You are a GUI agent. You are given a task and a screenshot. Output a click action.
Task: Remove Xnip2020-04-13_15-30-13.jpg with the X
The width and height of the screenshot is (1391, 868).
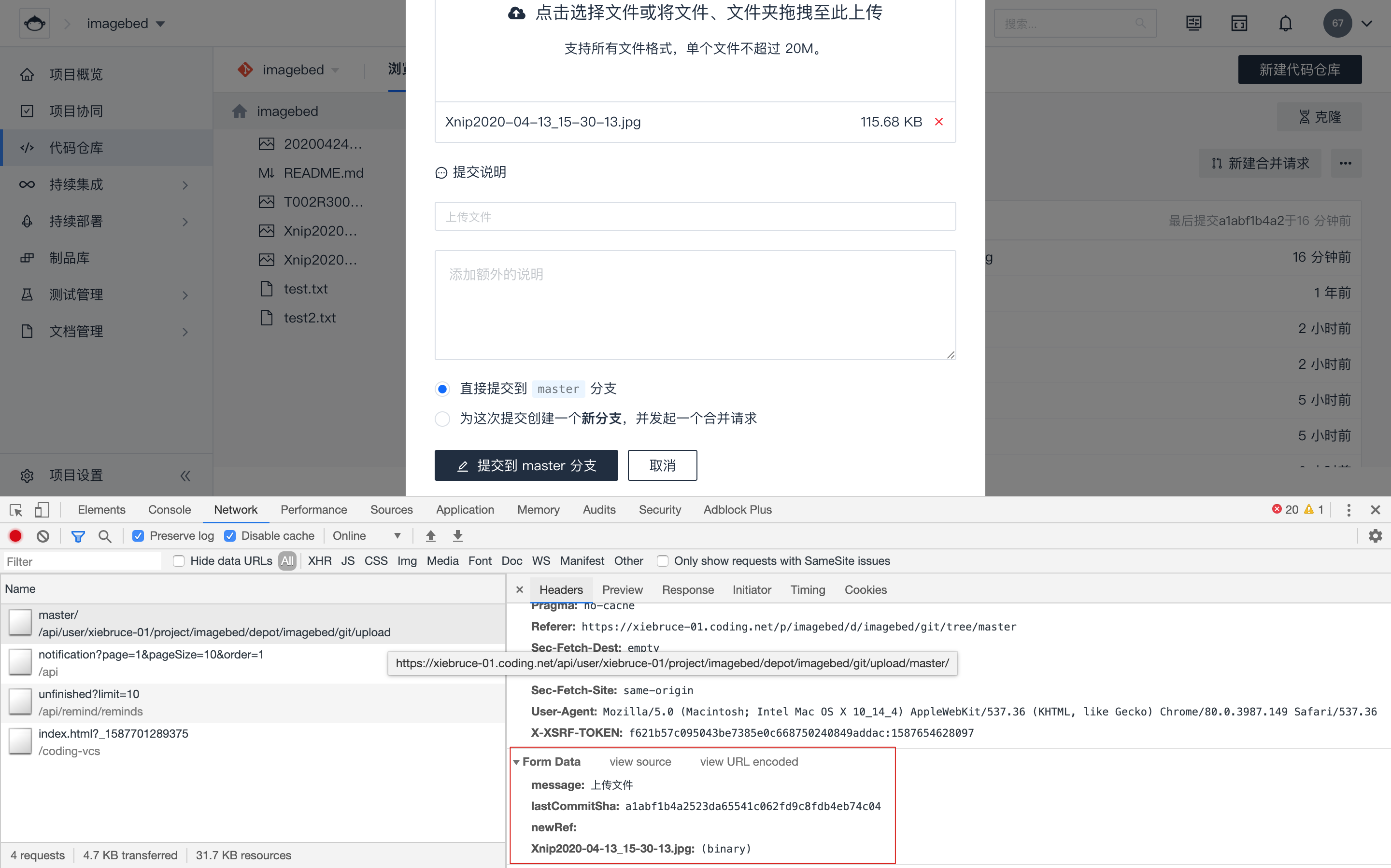(x=939, y=122)
